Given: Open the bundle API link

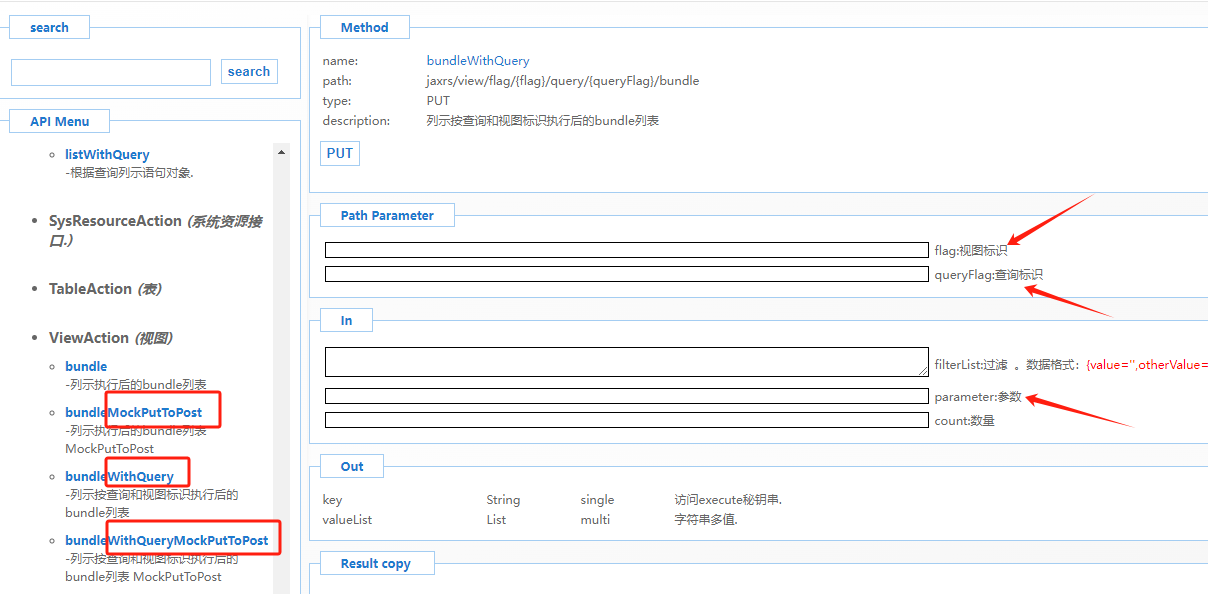Looking at the screenshot, I should 86,366.
